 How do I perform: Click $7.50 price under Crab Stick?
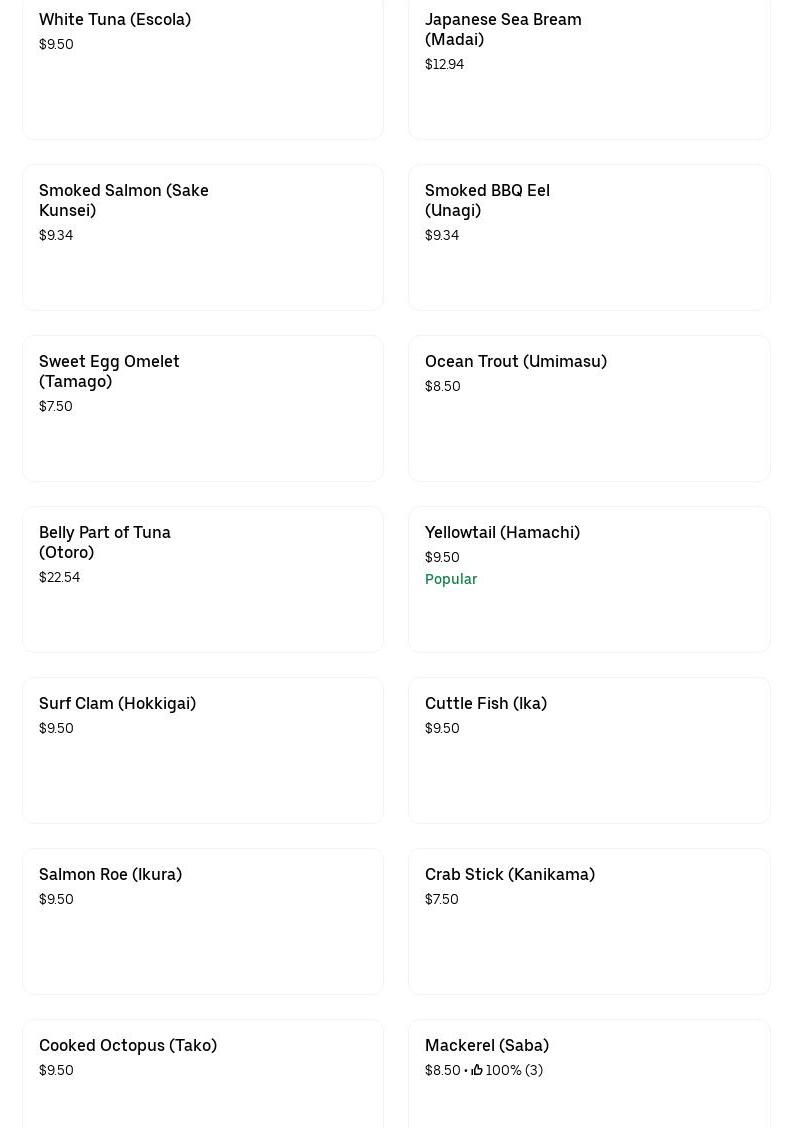click(x=442, y=899)
